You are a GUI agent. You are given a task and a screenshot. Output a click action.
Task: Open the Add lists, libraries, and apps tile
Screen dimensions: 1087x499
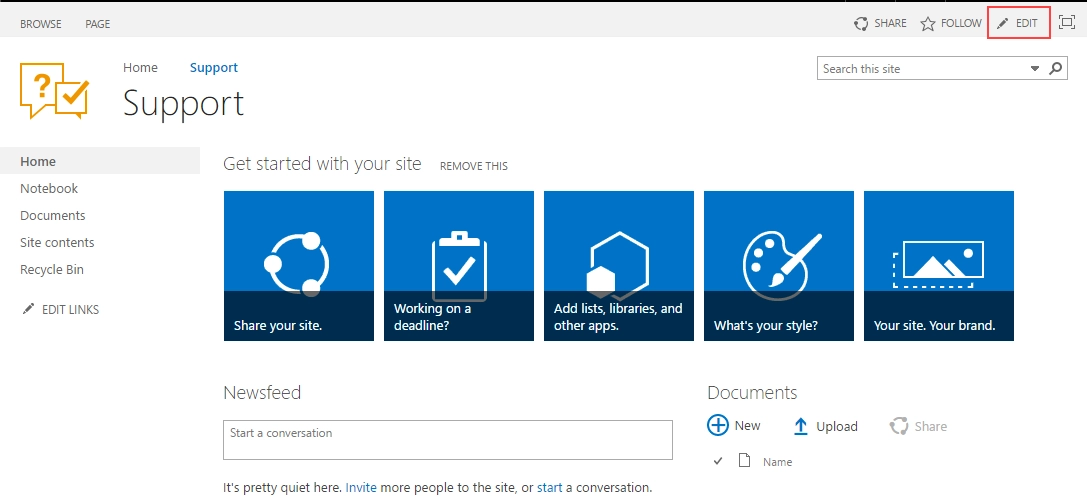click(x=619, y=266)
